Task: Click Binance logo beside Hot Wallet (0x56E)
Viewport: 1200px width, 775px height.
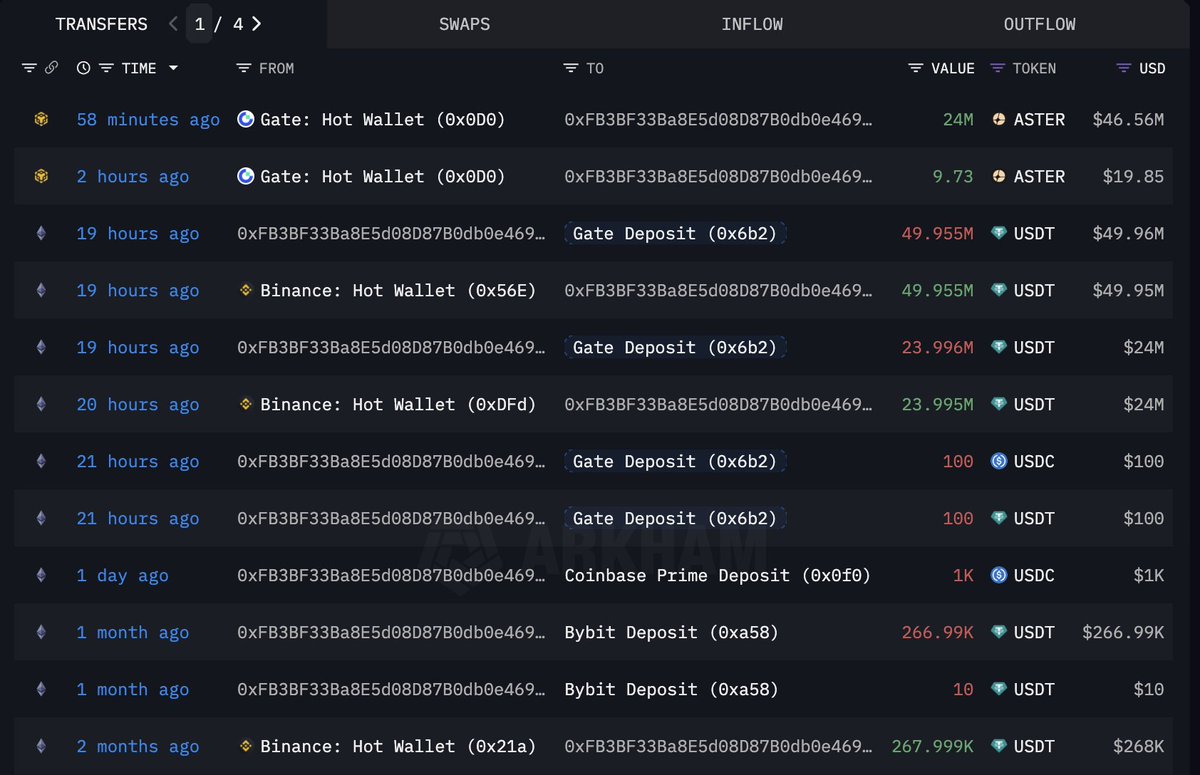Action: pos(245,290)
